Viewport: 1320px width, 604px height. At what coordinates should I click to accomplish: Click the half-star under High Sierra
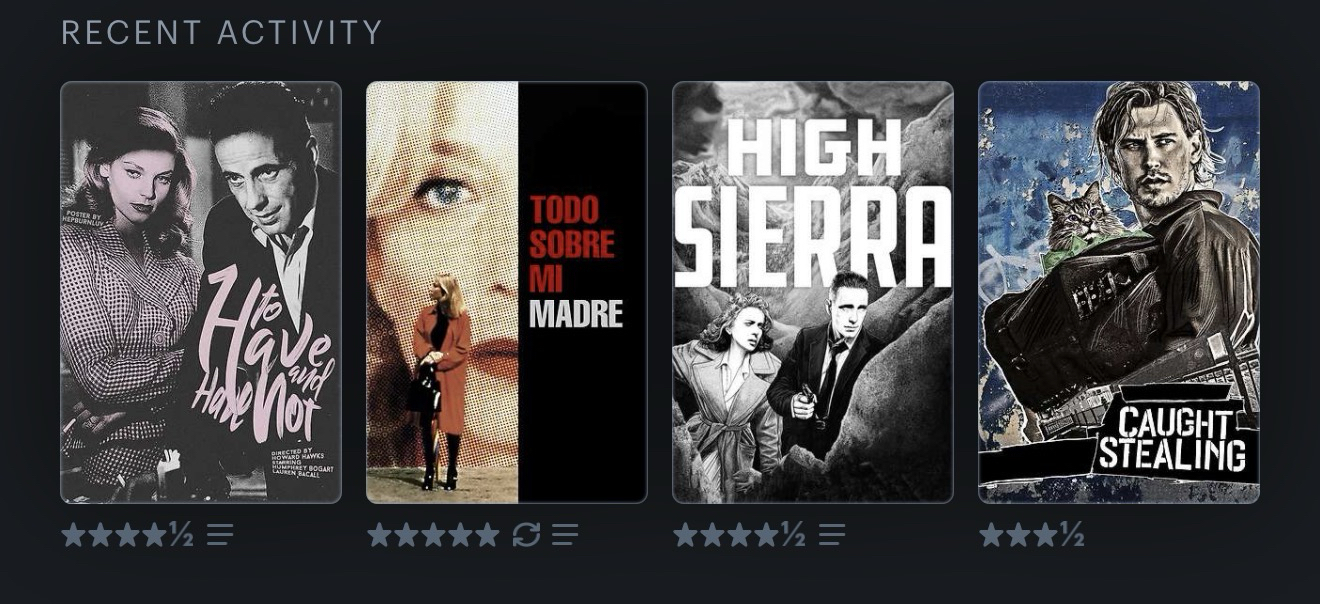point(793,535)
